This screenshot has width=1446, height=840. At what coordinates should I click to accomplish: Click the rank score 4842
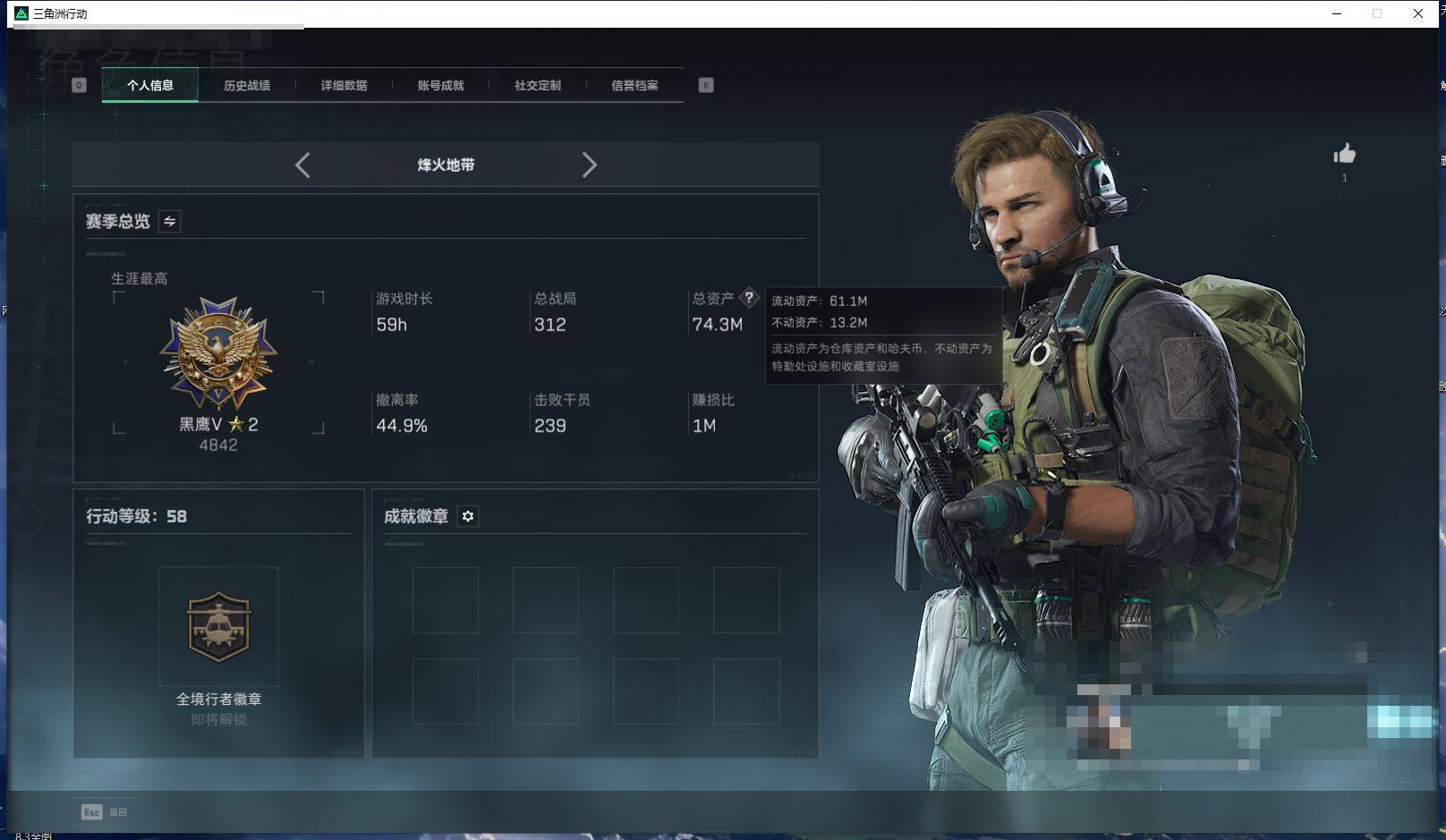pyautogui.click(x=218, y=445)
